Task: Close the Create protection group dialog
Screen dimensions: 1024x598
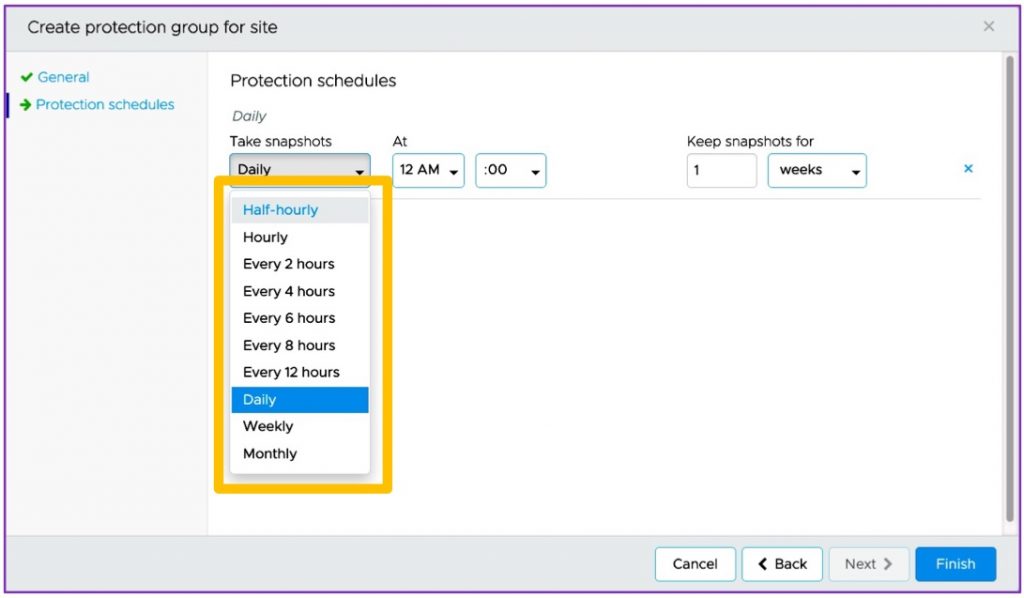Action: click(989, 27)
